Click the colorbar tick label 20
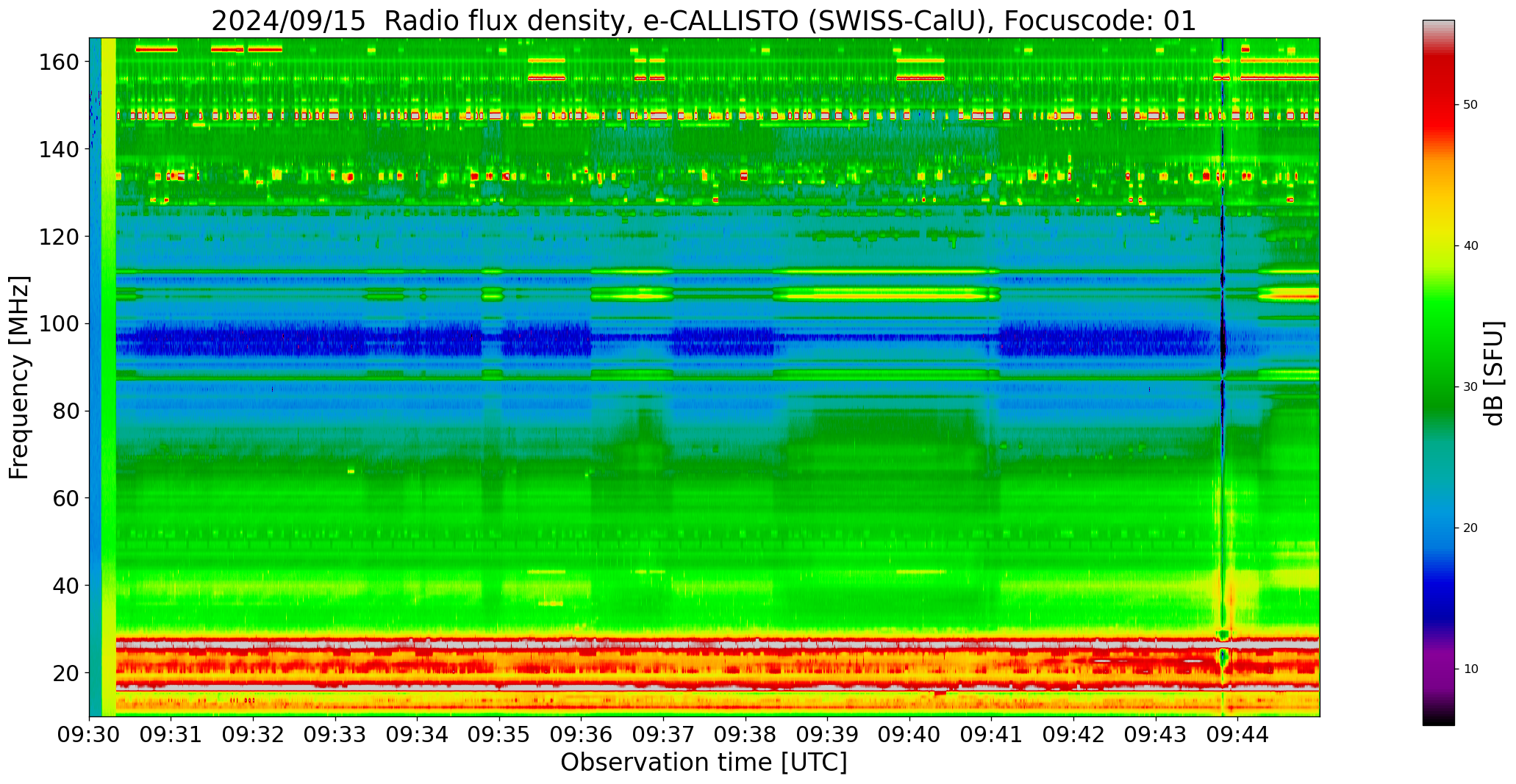The height and width of the screenshot is (784, 1516). (1470, 528)
